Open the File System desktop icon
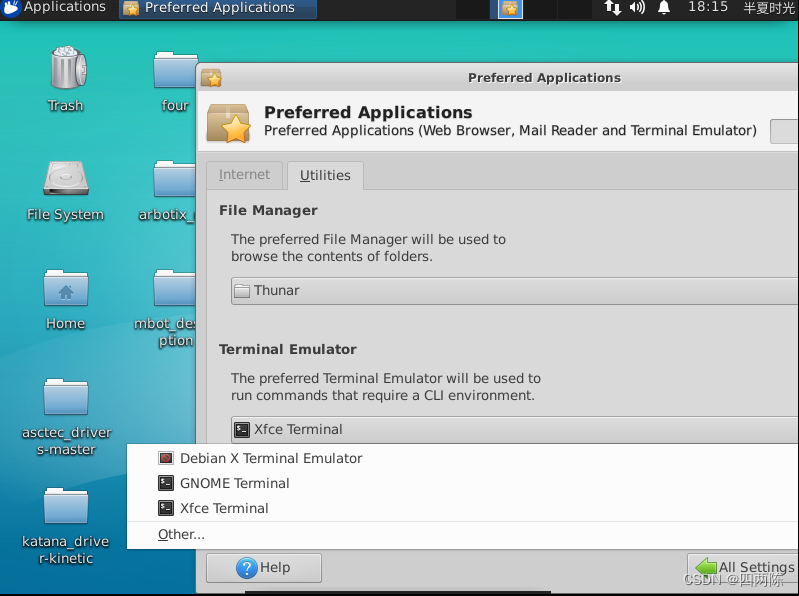 [66, 178]
